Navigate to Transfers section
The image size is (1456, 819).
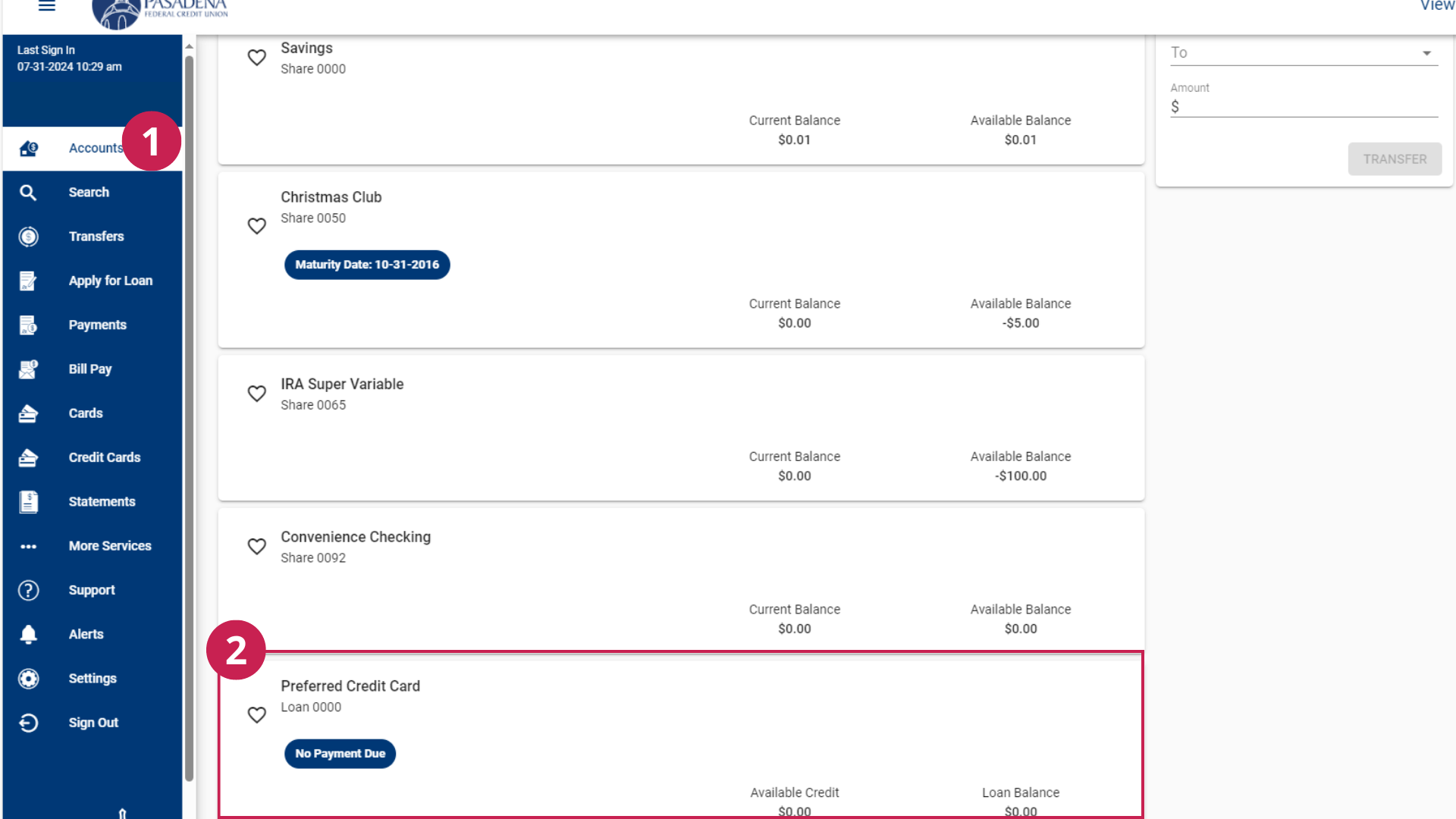[x=96, y=236]
